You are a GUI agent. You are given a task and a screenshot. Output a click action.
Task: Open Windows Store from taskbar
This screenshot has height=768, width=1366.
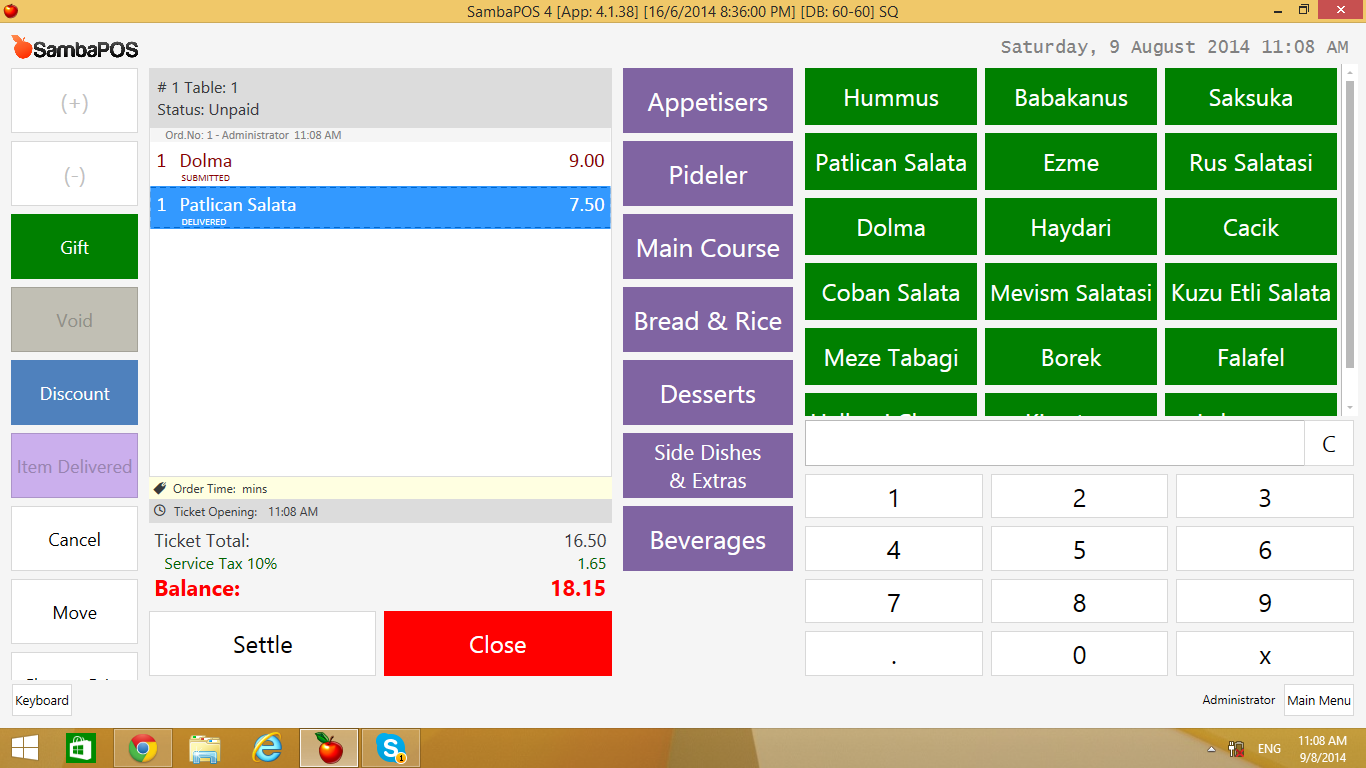point(81,748)
